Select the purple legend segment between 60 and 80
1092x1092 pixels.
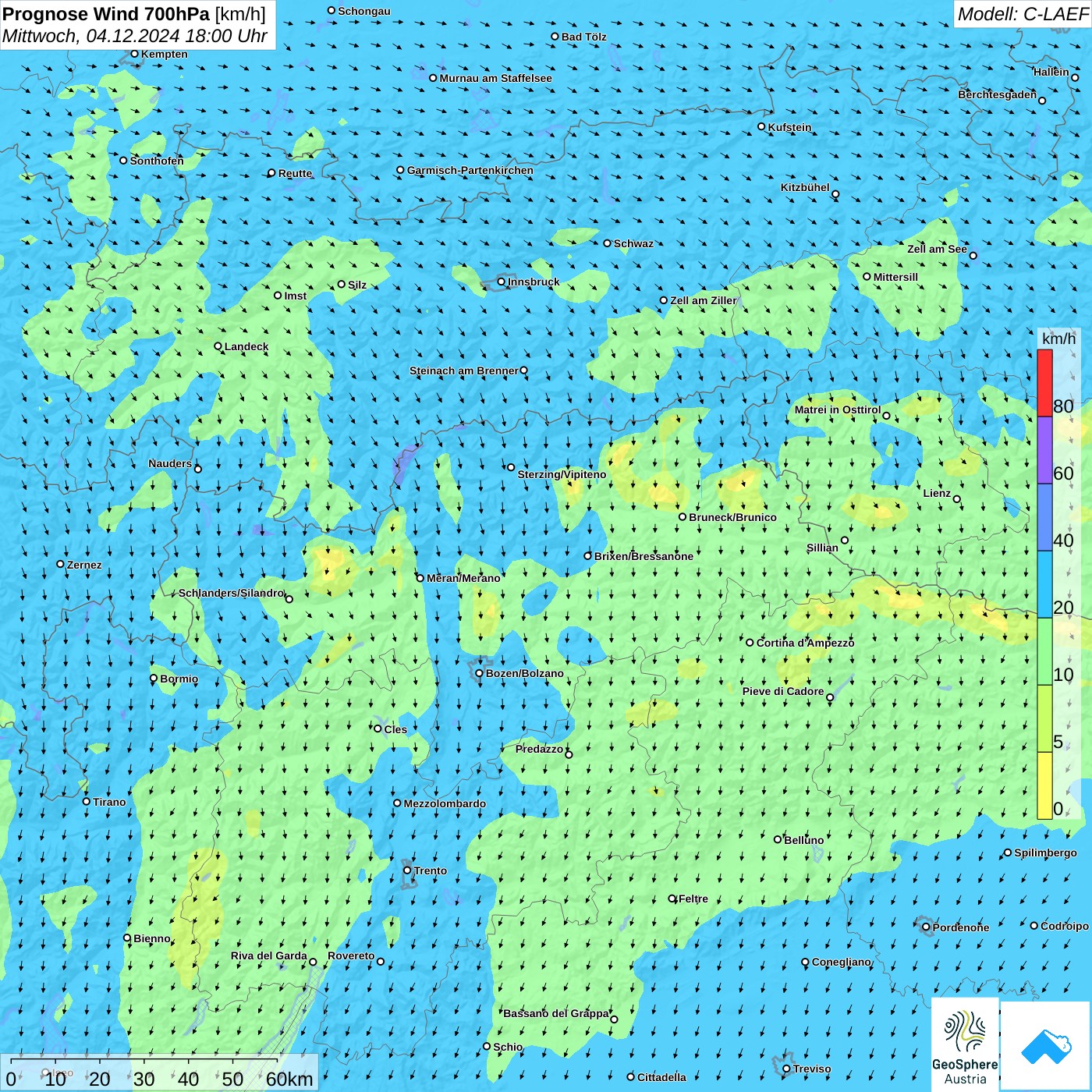[x=1044, y=451]
